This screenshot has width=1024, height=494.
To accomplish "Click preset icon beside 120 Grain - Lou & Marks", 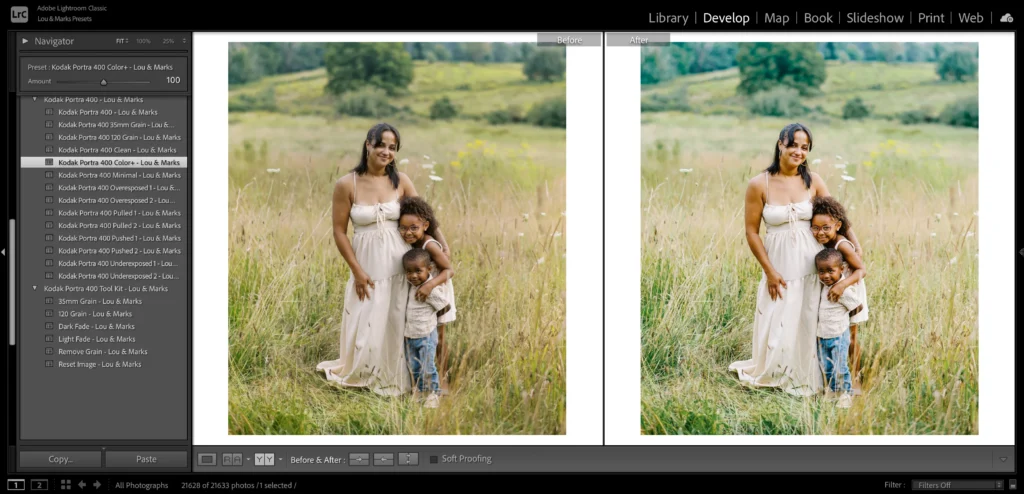I will tap(49, 314).
